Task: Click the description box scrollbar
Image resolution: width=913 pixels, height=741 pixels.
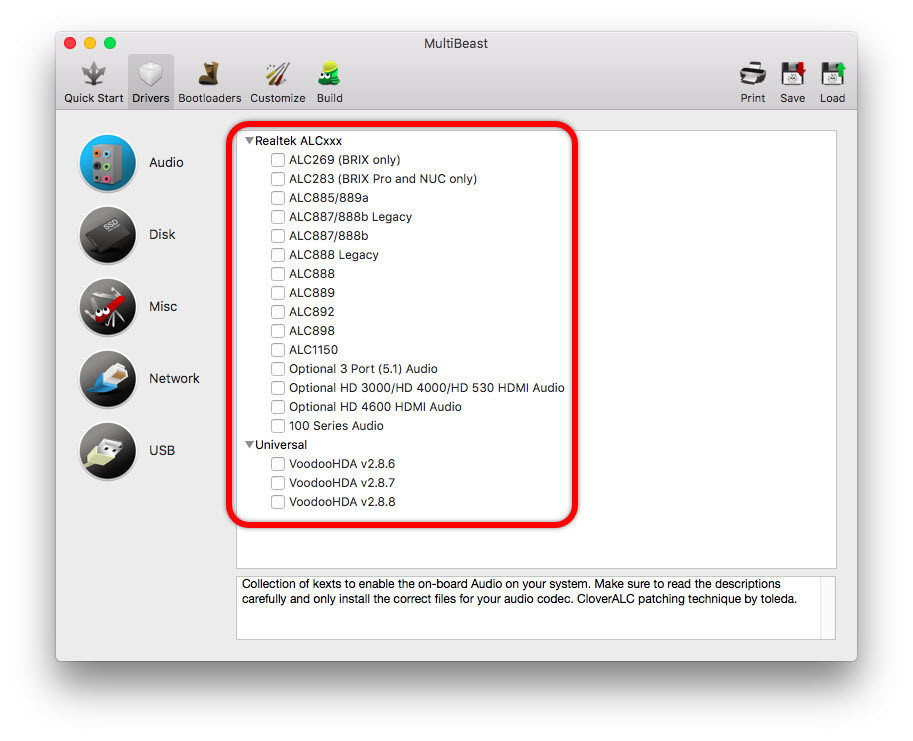Action: click(827, 608)
